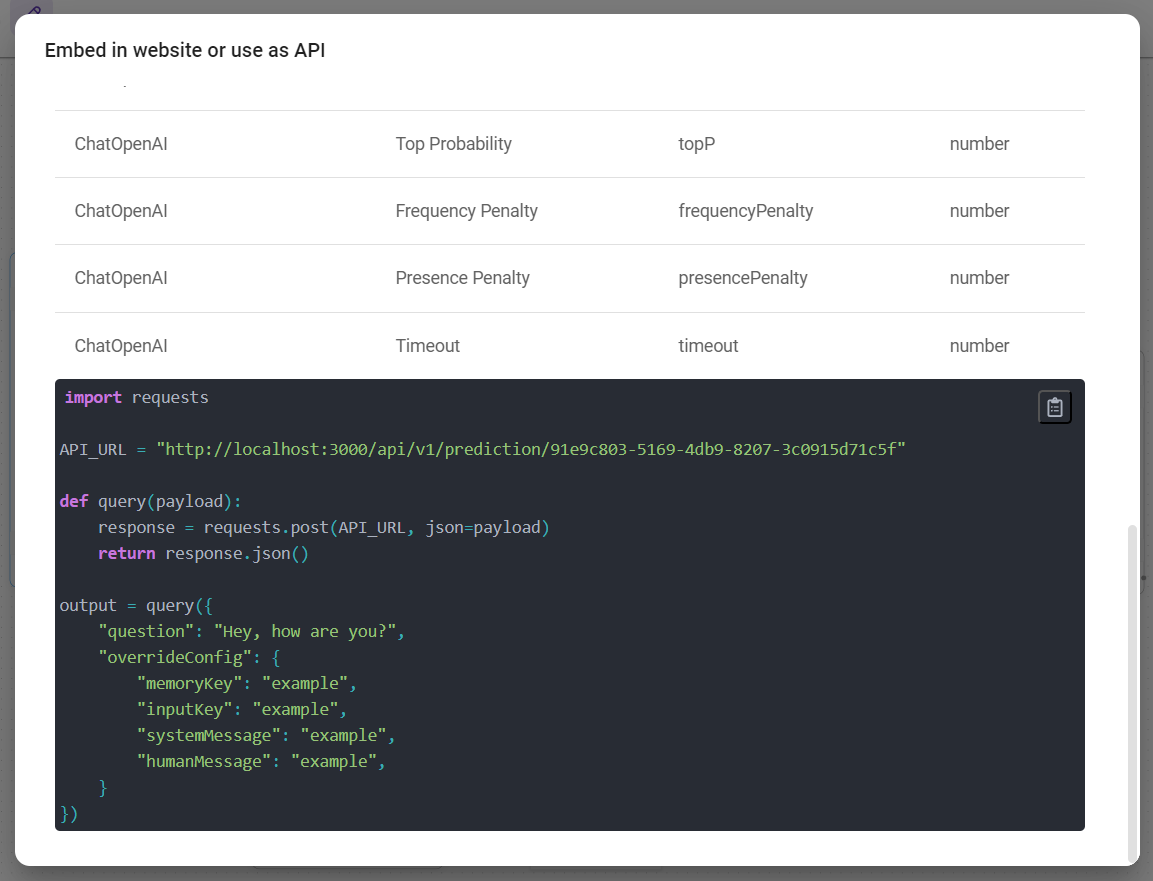Click the "humanMessage" line in the code
This screenshot has width=1153, height=881.
click(260, 762)
